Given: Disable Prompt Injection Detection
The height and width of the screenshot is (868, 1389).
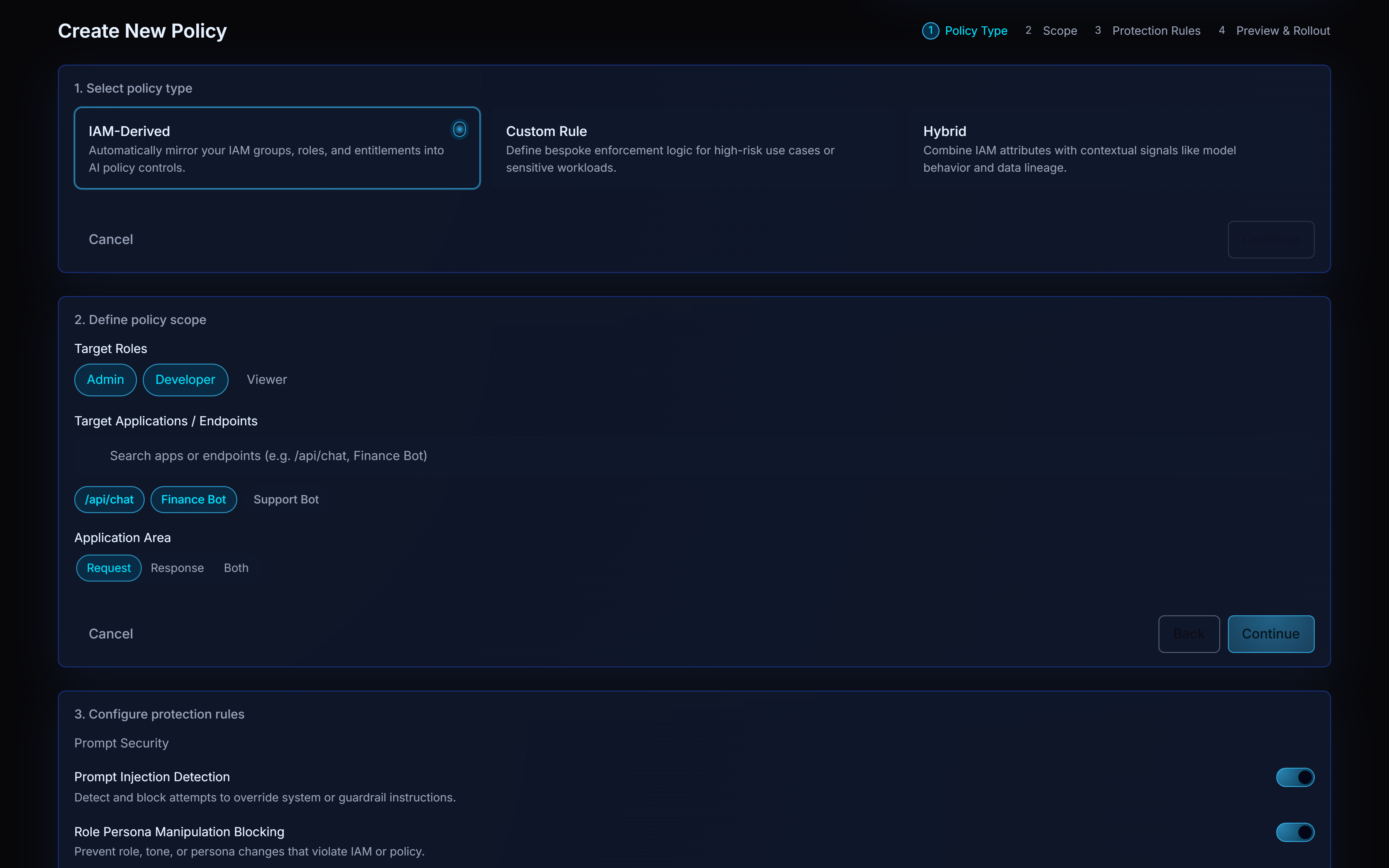Looking at the screenshot, I should (x=1295, y=777).
